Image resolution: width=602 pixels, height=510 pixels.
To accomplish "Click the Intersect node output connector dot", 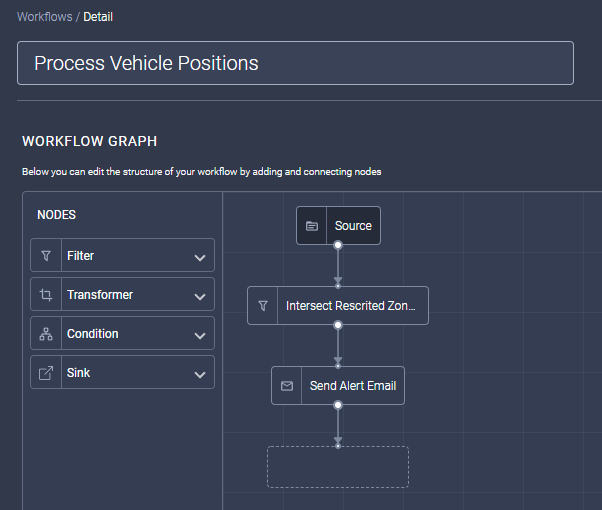I will click(338, 325).
